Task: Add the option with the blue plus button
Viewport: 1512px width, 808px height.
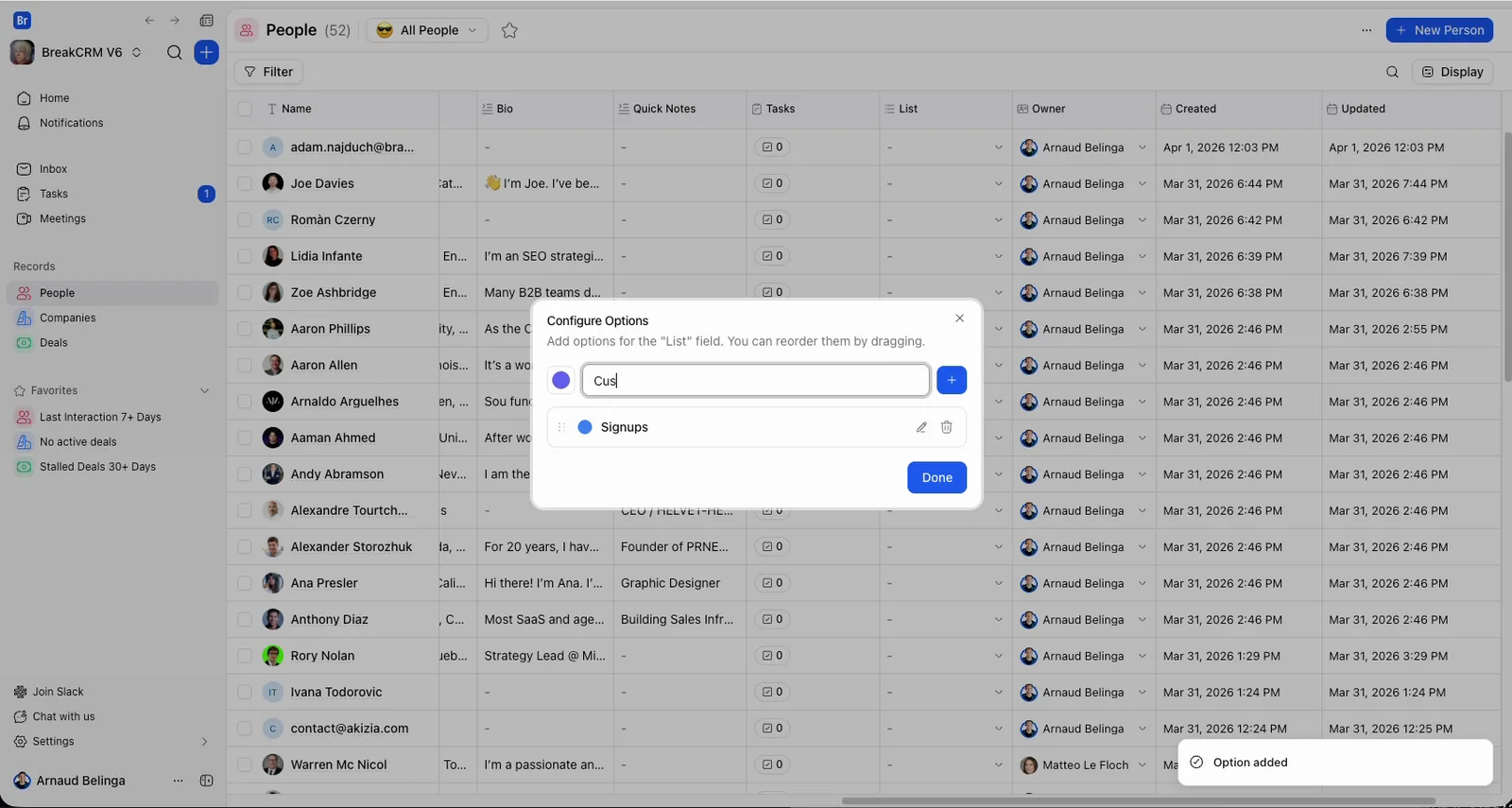Action: point(952,380)
